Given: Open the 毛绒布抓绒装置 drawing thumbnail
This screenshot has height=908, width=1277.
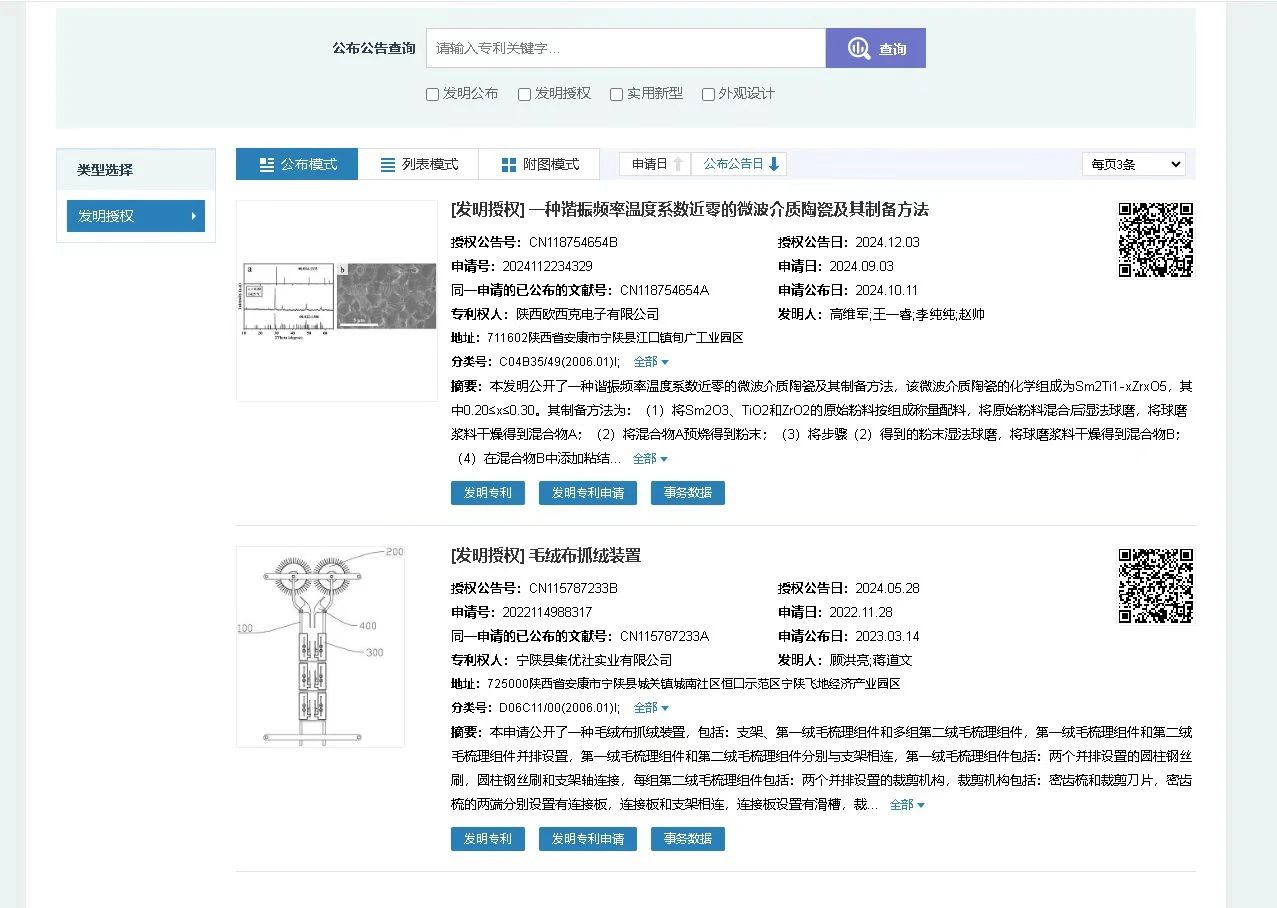Looking at the screenshot, I should pos(320,646).
